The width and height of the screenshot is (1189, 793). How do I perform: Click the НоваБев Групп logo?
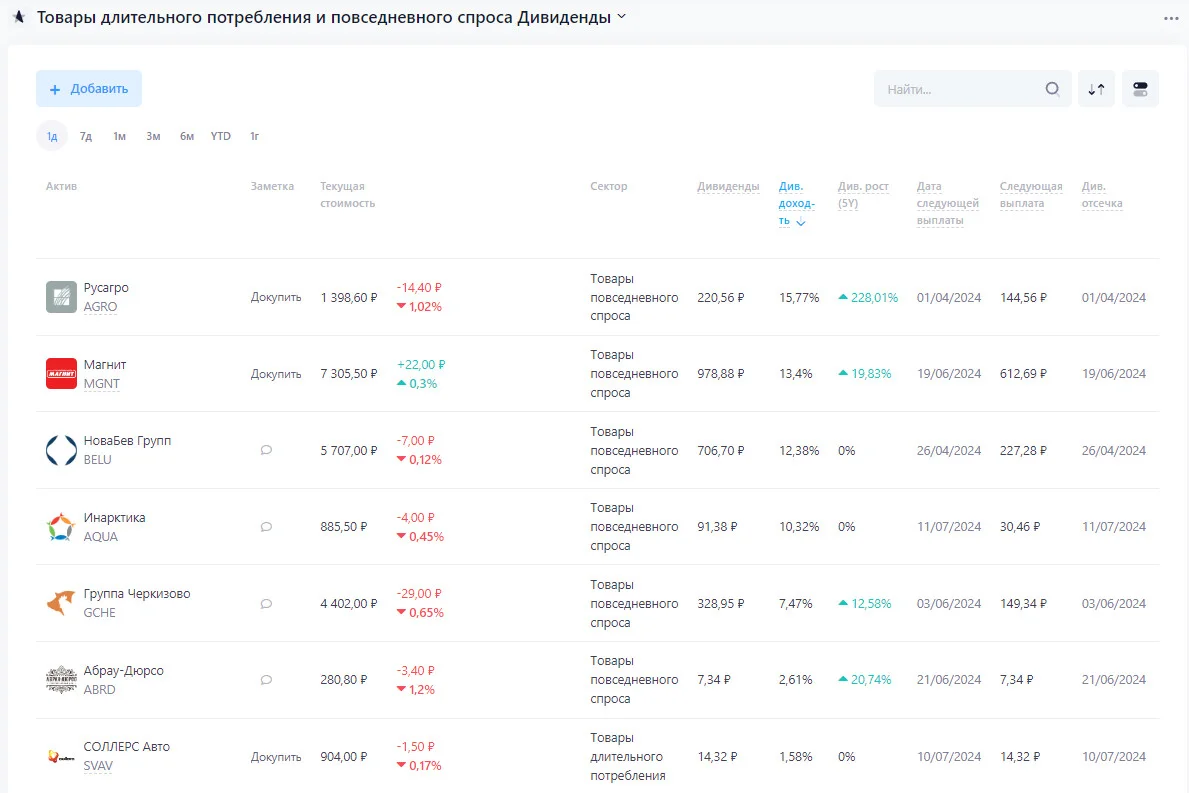(x=61, y=450)
